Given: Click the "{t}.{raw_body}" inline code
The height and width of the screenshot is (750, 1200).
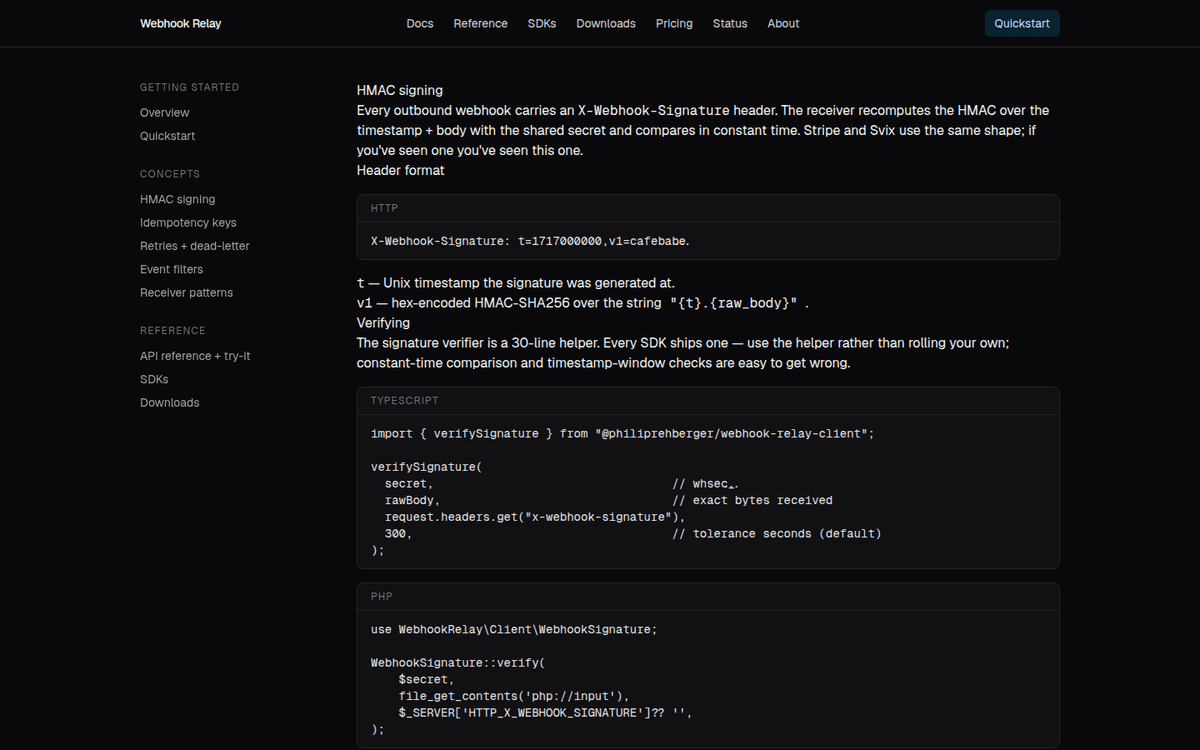Looking at the screenshot, I should pos(733,303).
